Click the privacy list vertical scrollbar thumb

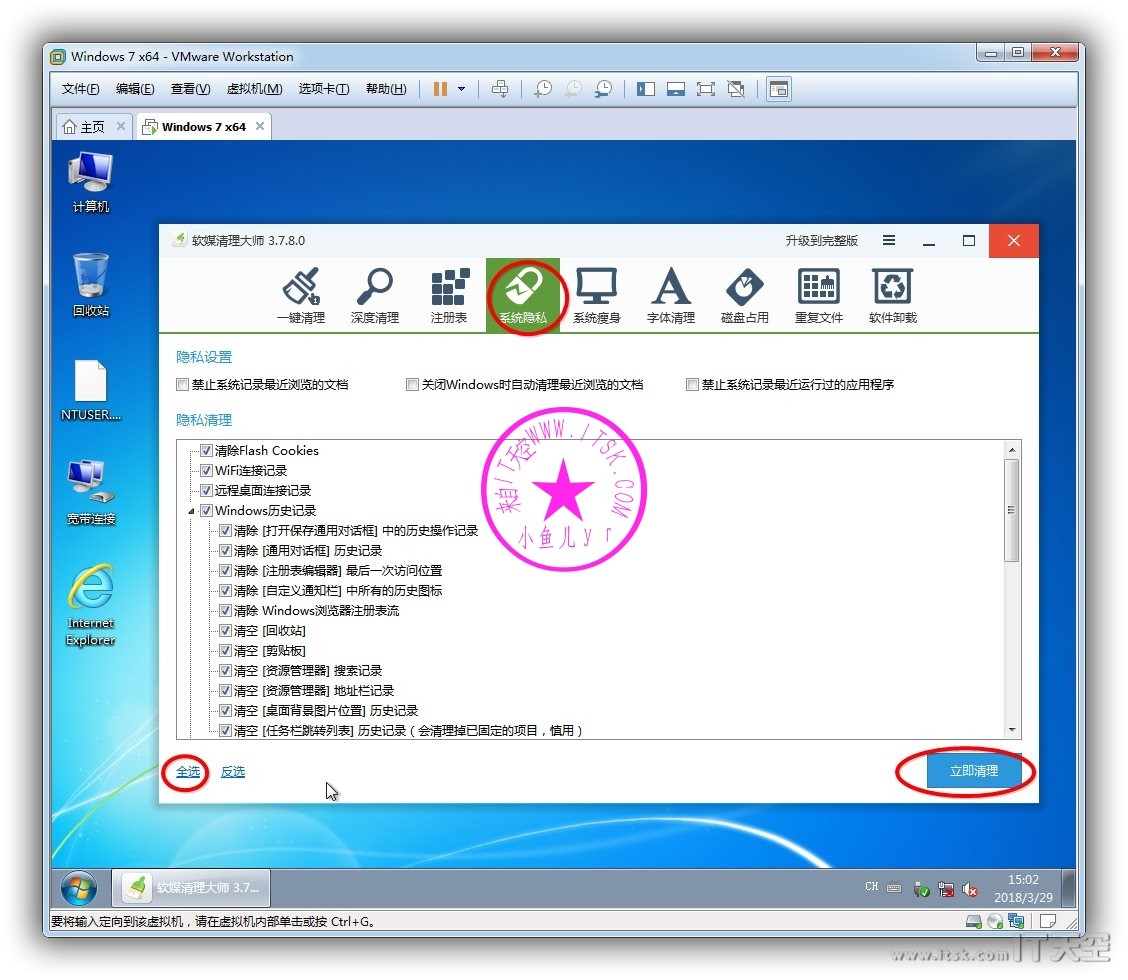(x=1012, y=510)
